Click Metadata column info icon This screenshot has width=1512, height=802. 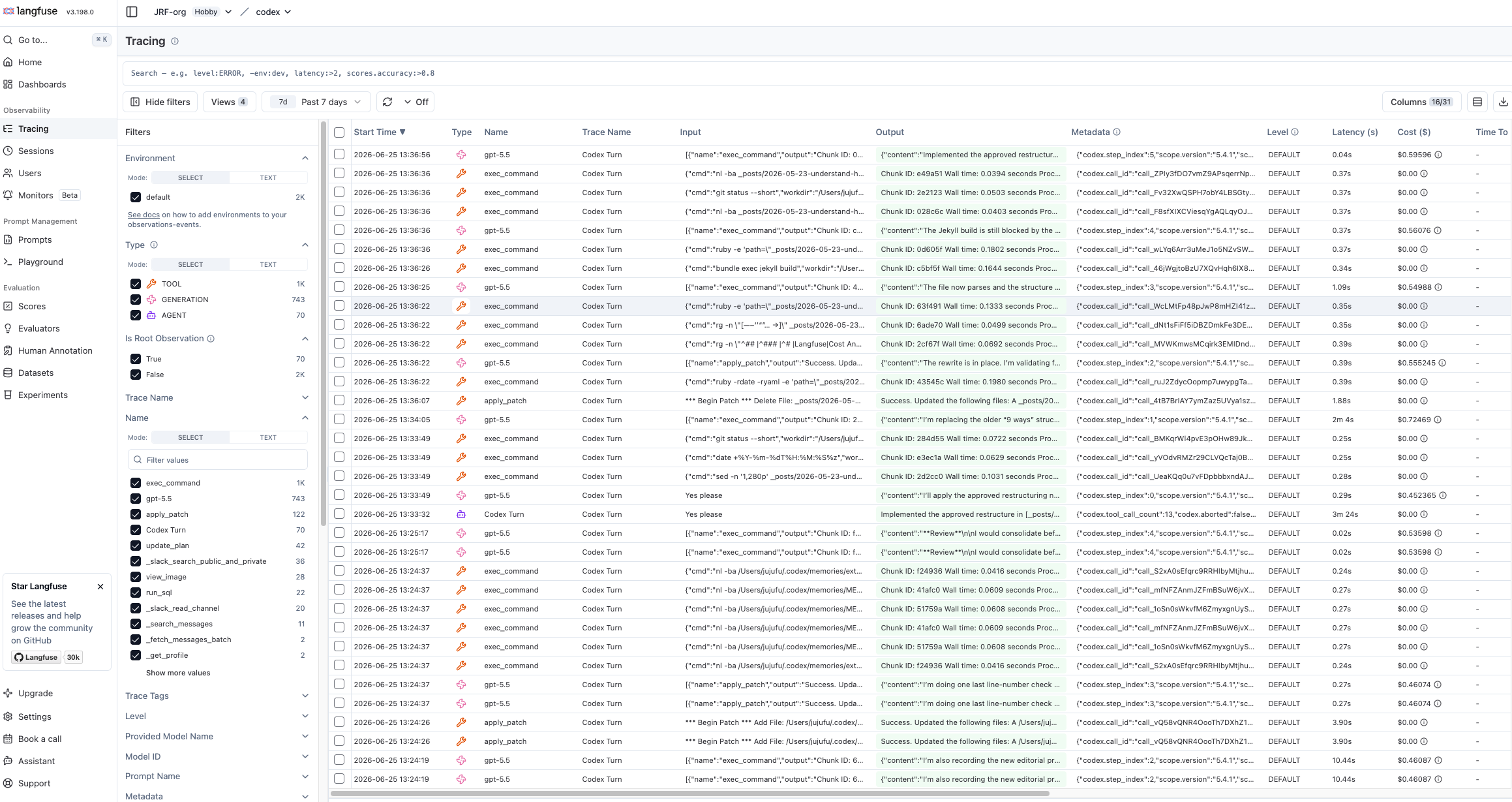coord(1117,132)
